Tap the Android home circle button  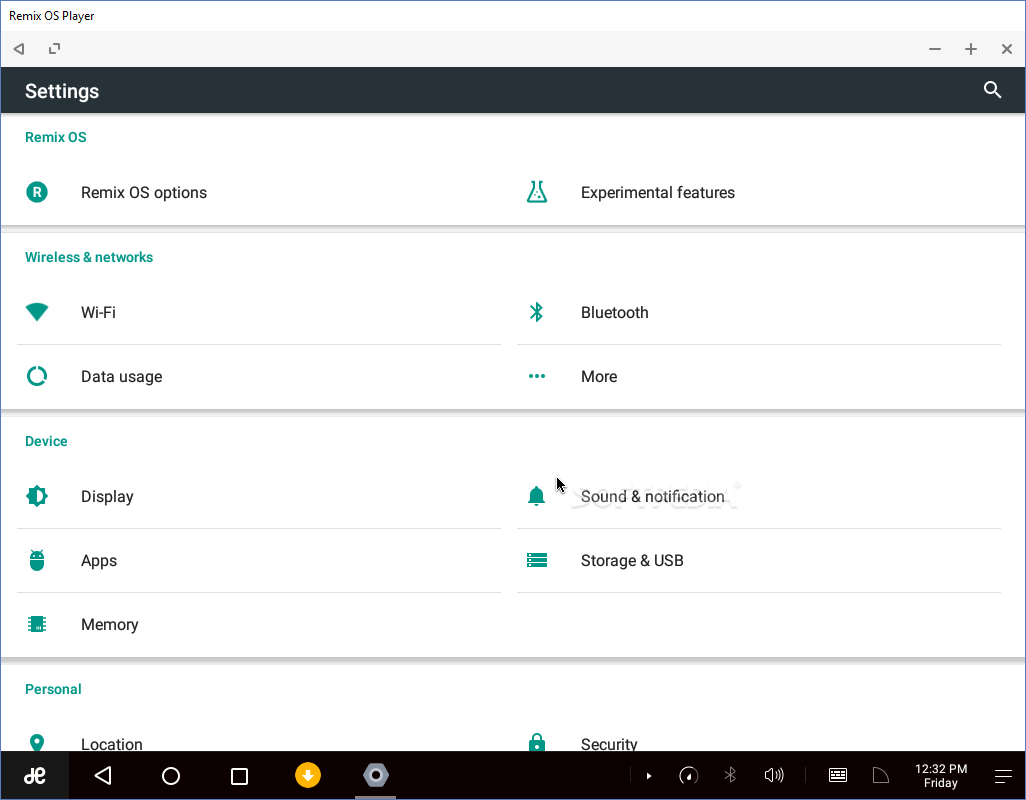[x=171, y=776]
